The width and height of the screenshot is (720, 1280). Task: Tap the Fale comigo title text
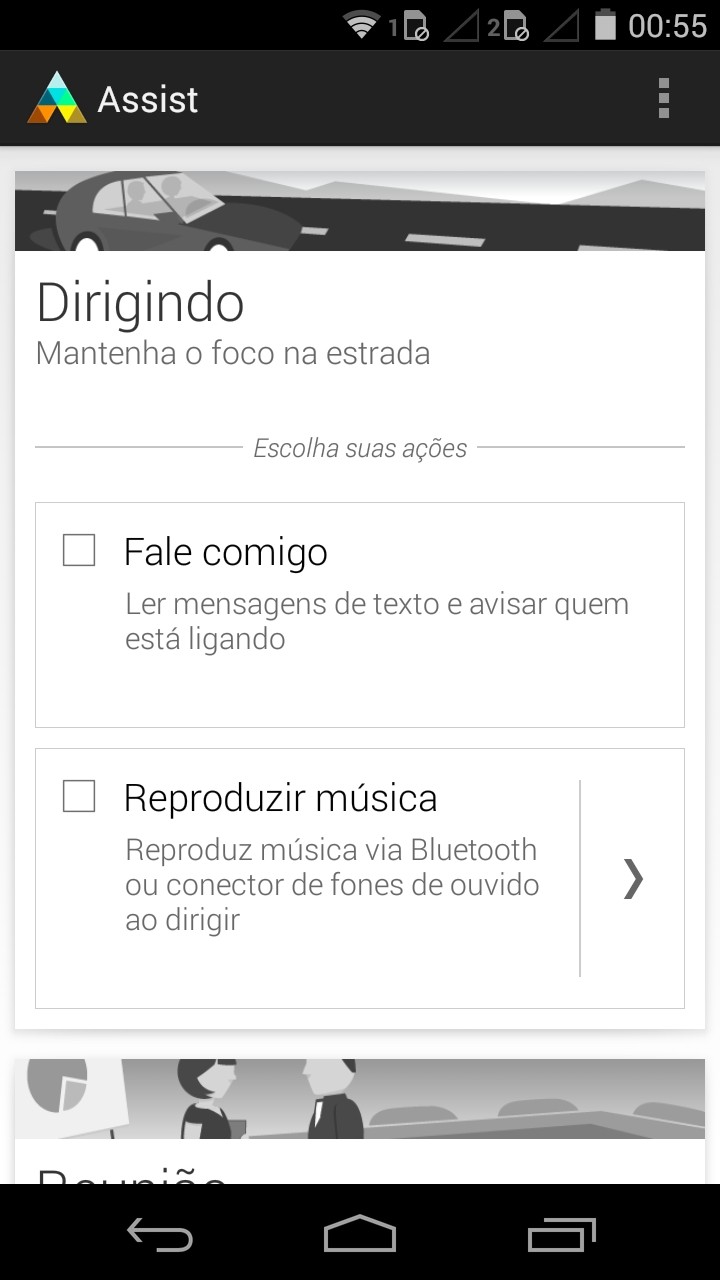coord(226,552)
